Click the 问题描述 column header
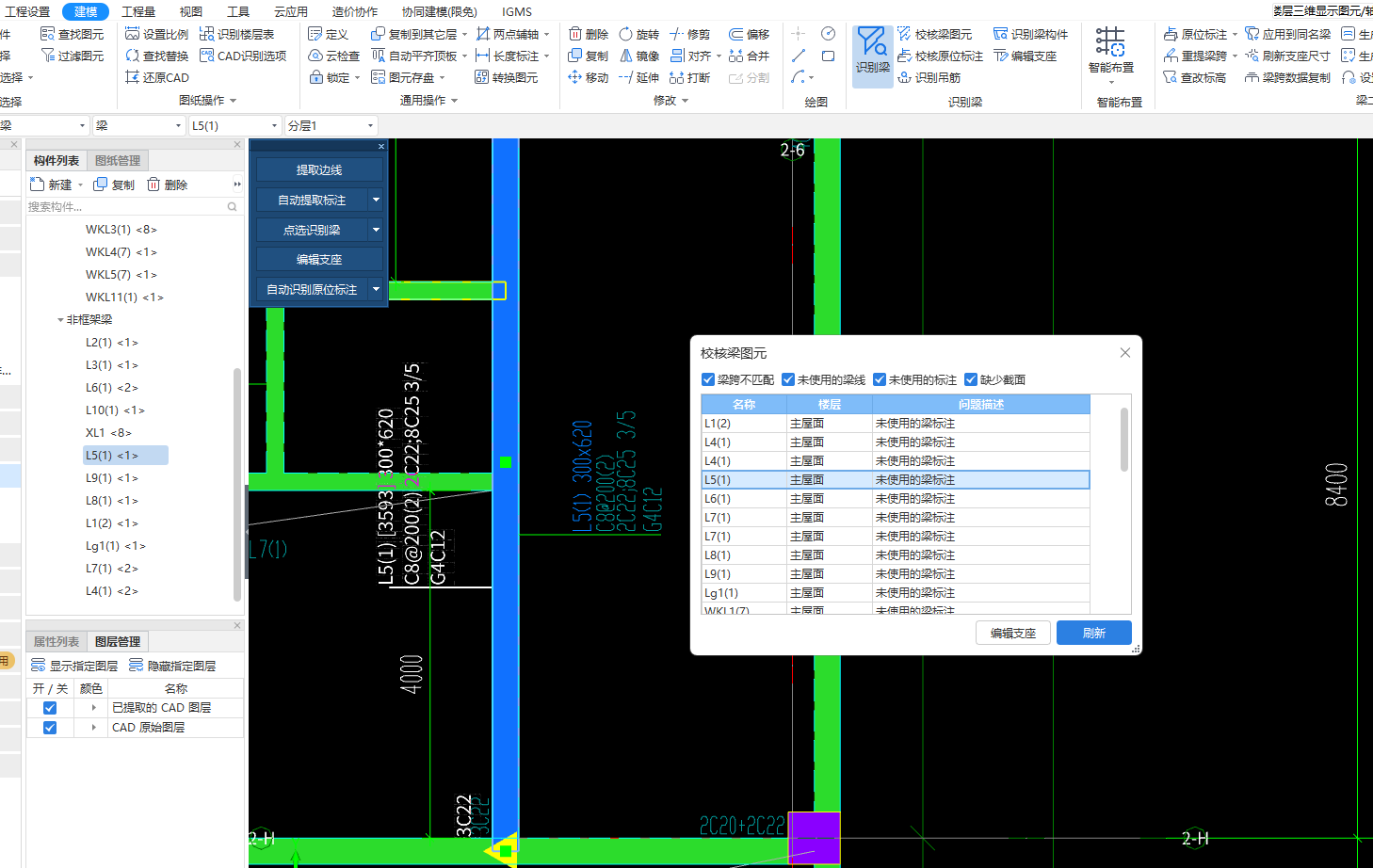The height and width of the screenshot is (868, 1373). [981, 404]
